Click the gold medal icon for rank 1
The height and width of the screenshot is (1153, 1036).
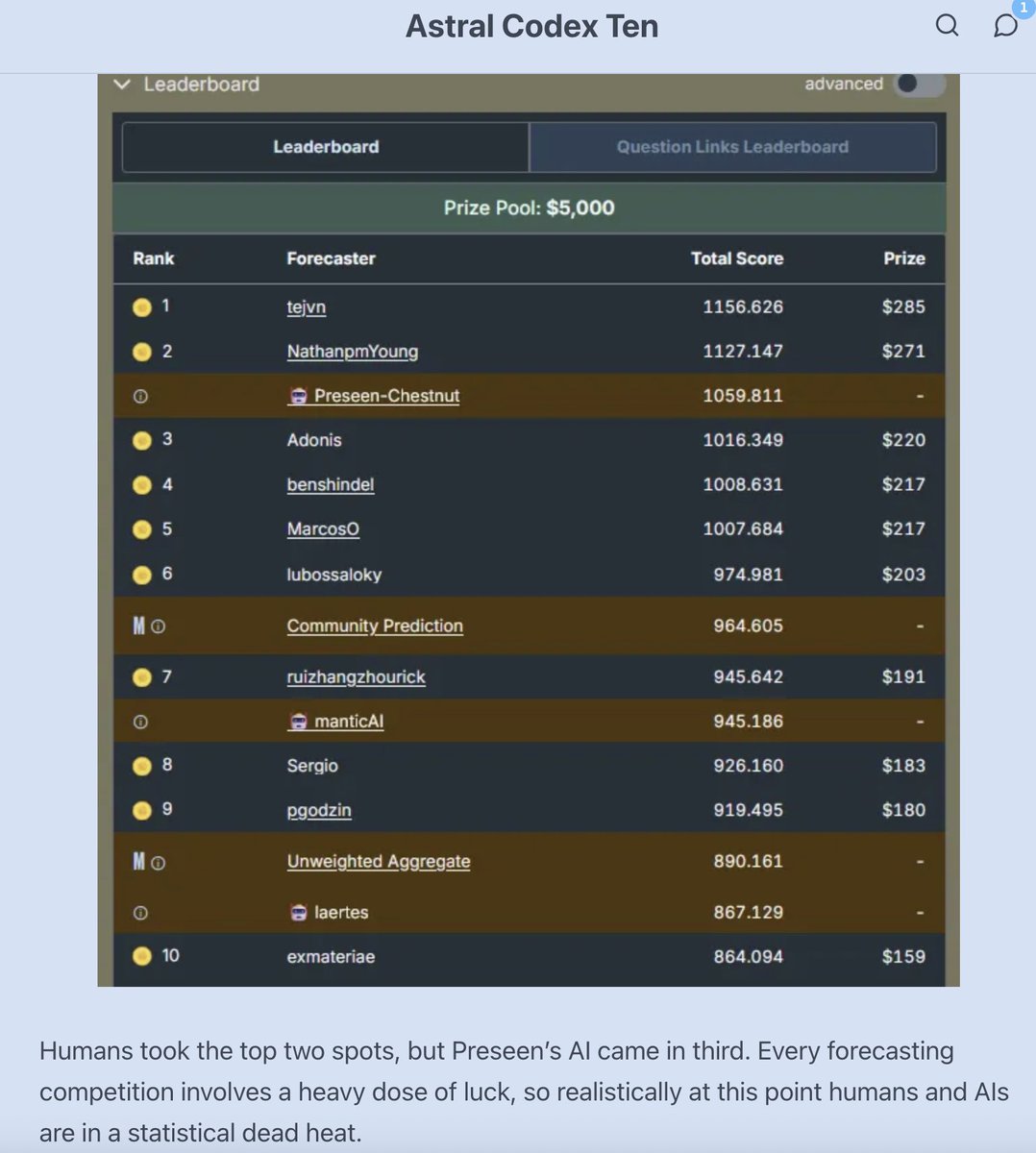tap(141, 307)
